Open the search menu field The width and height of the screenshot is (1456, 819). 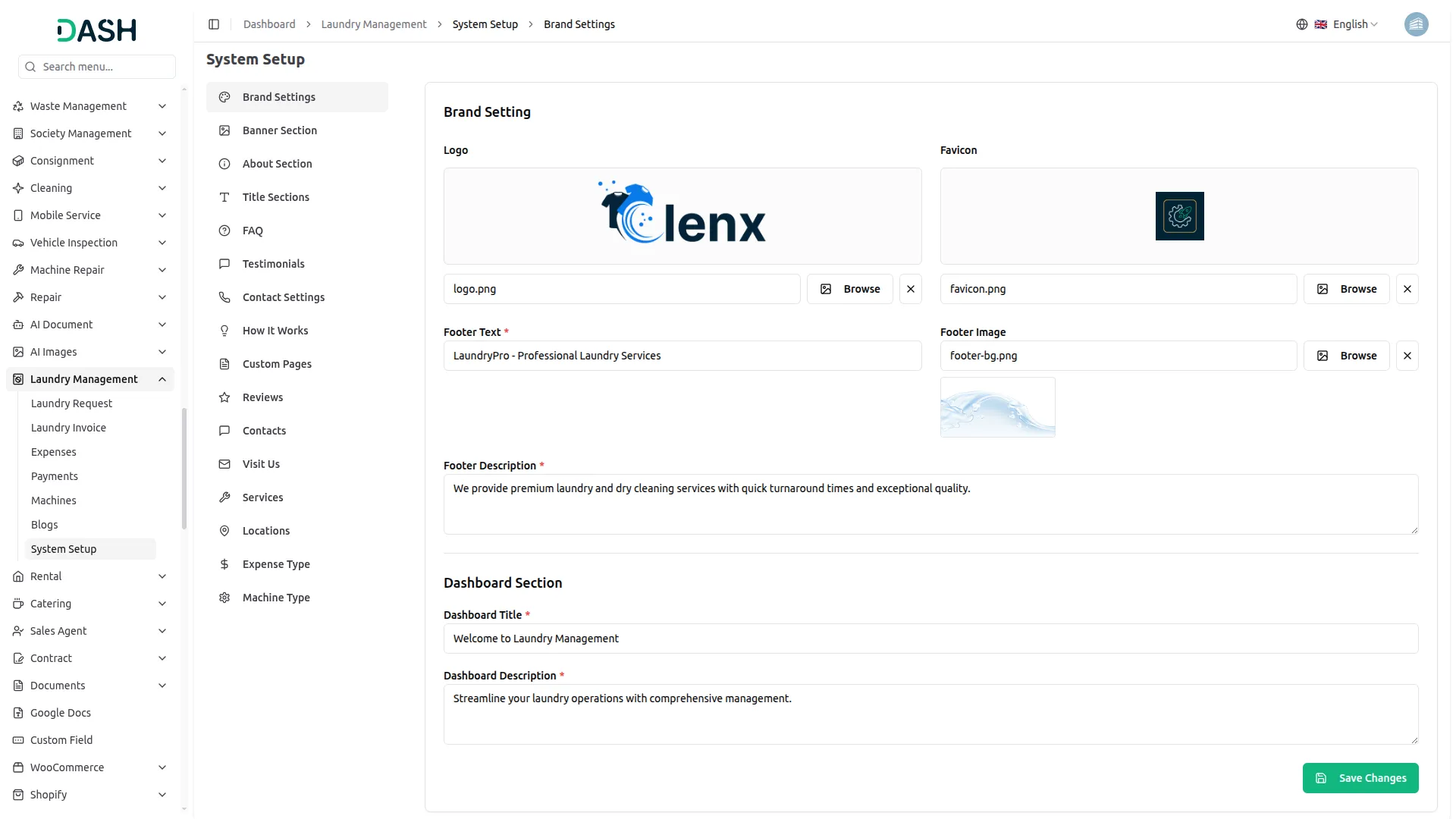click(97, 67)
